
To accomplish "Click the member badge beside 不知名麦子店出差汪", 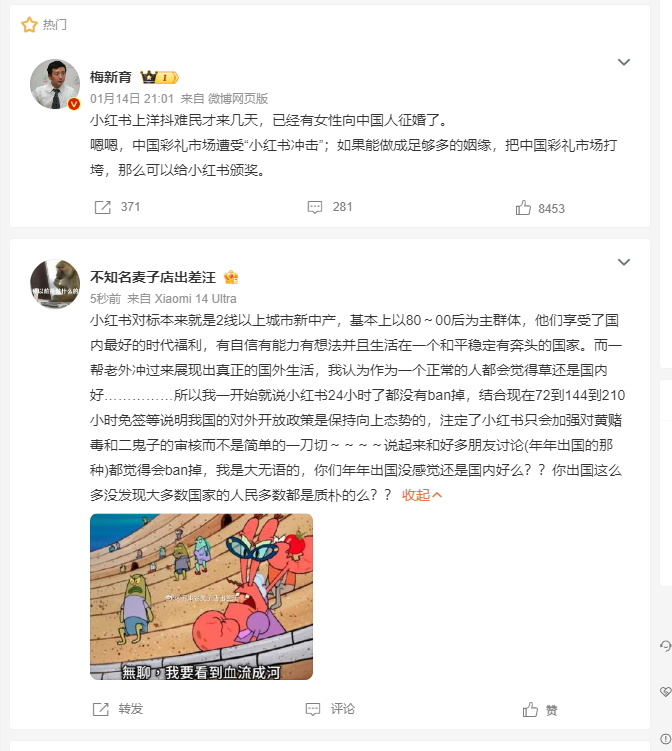I will point(231,277).
